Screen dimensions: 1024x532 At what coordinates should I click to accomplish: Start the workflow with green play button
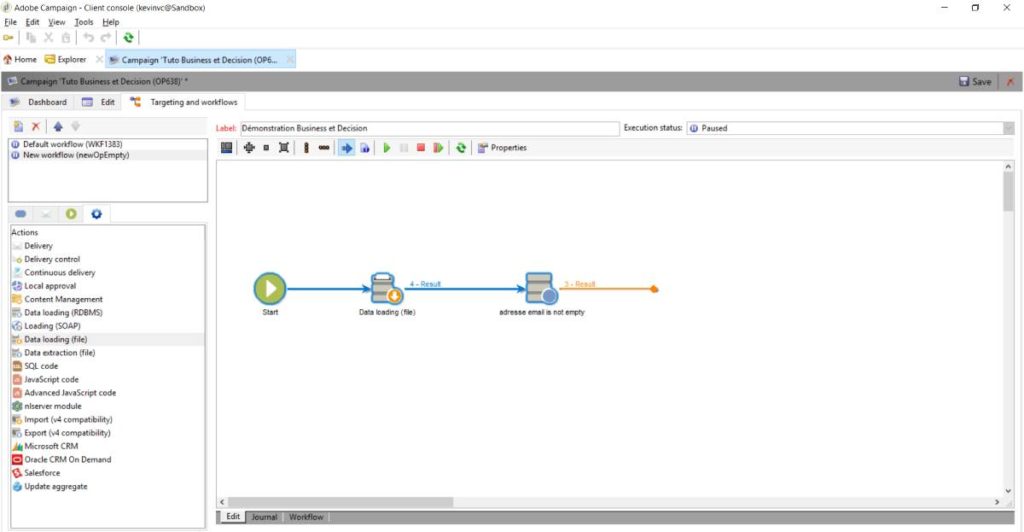pos(387,148)
